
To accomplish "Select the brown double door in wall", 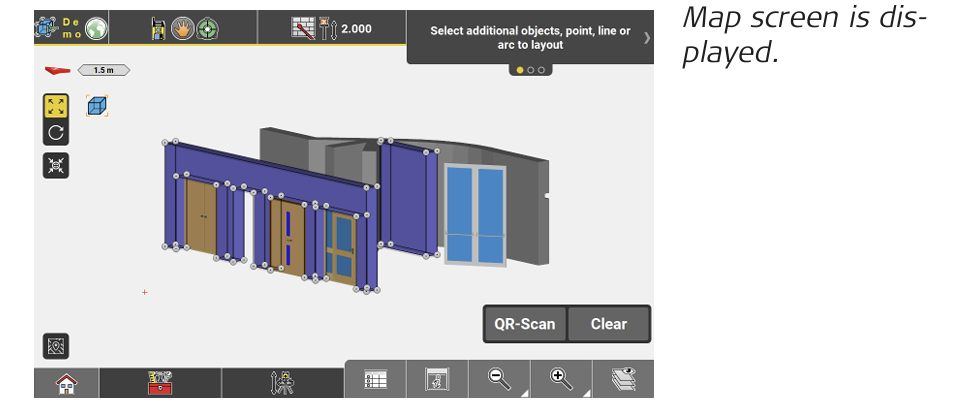I will (201, 214).
